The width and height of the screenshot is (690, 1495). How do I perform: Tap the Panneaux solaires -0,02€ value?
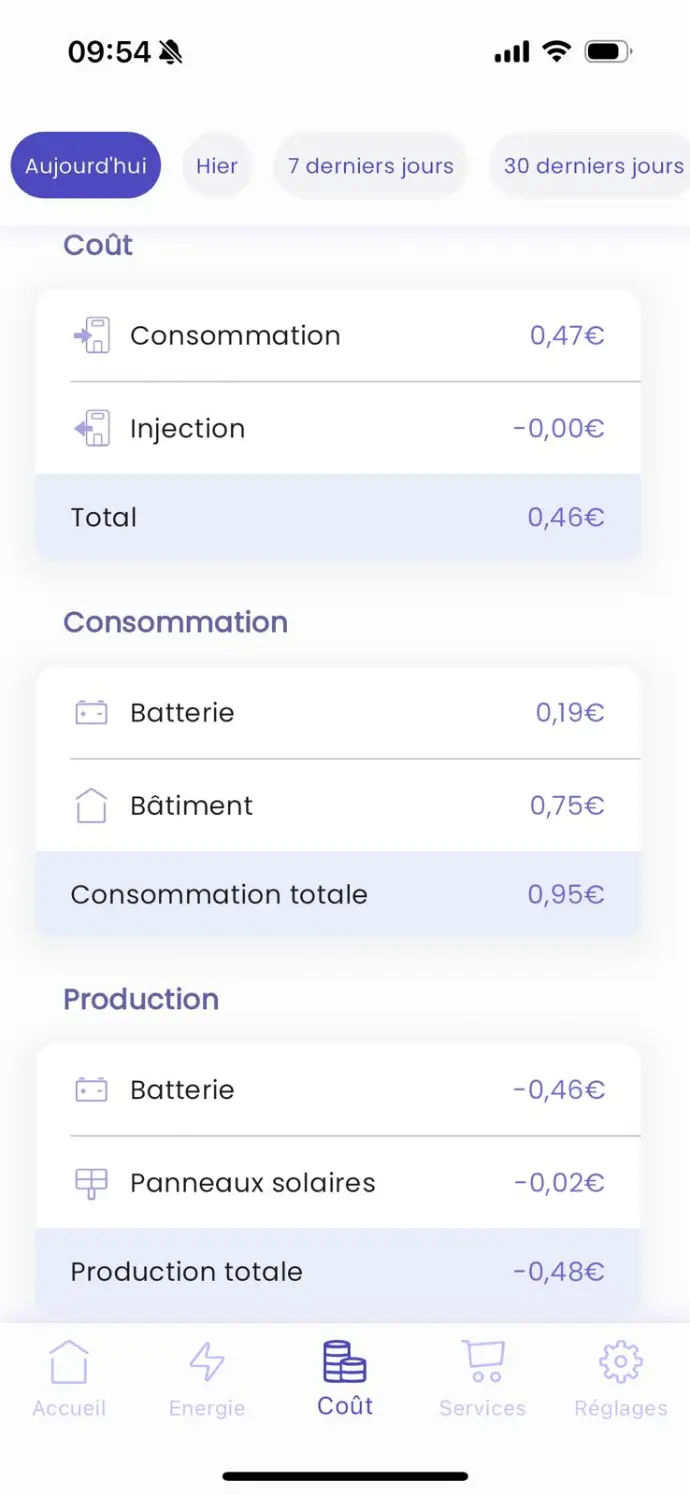pyautogui.click(x=559, y=1183)
